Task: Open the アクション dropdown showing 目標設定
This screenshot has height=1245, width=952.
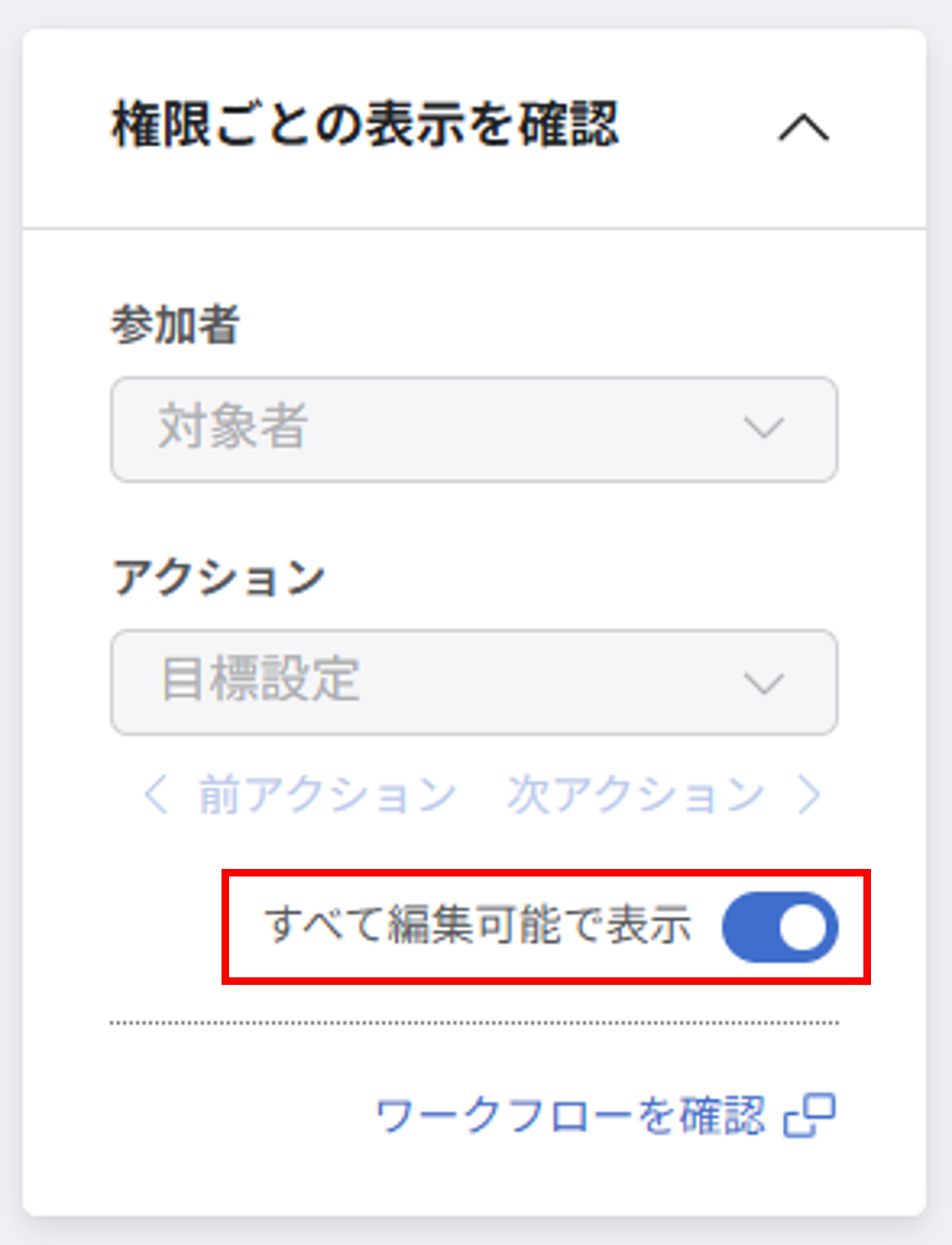Action: pos(473,682)
